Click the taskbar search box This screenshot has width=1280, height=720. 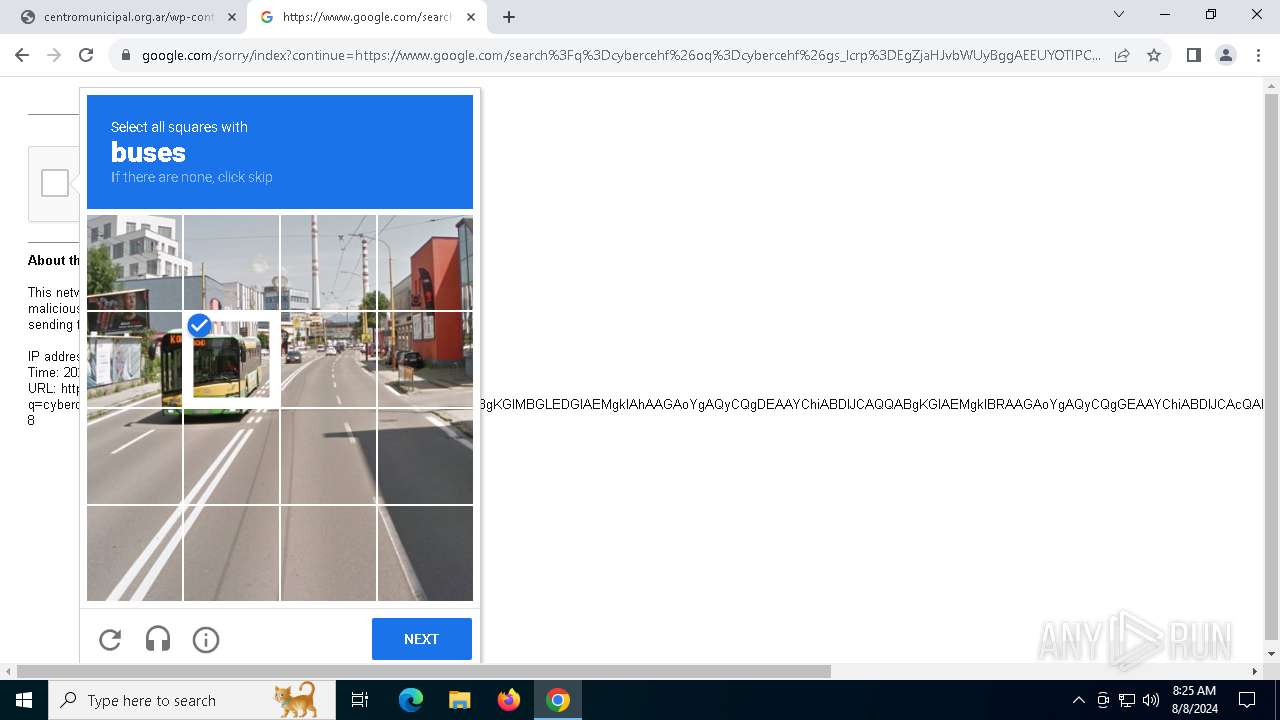(192, 700)
